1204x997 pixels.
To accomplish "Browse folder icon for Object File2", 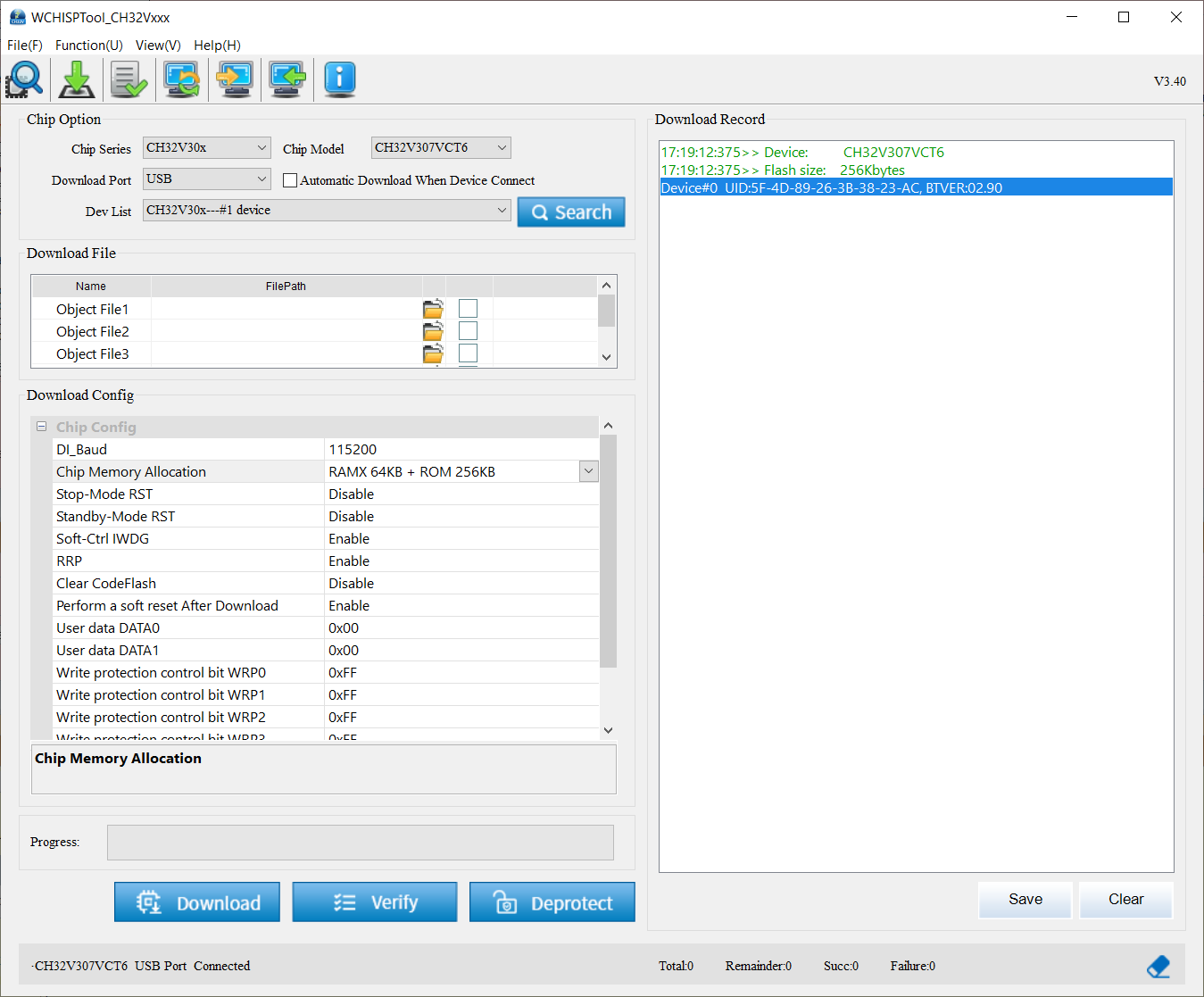I will coord(433,331).
